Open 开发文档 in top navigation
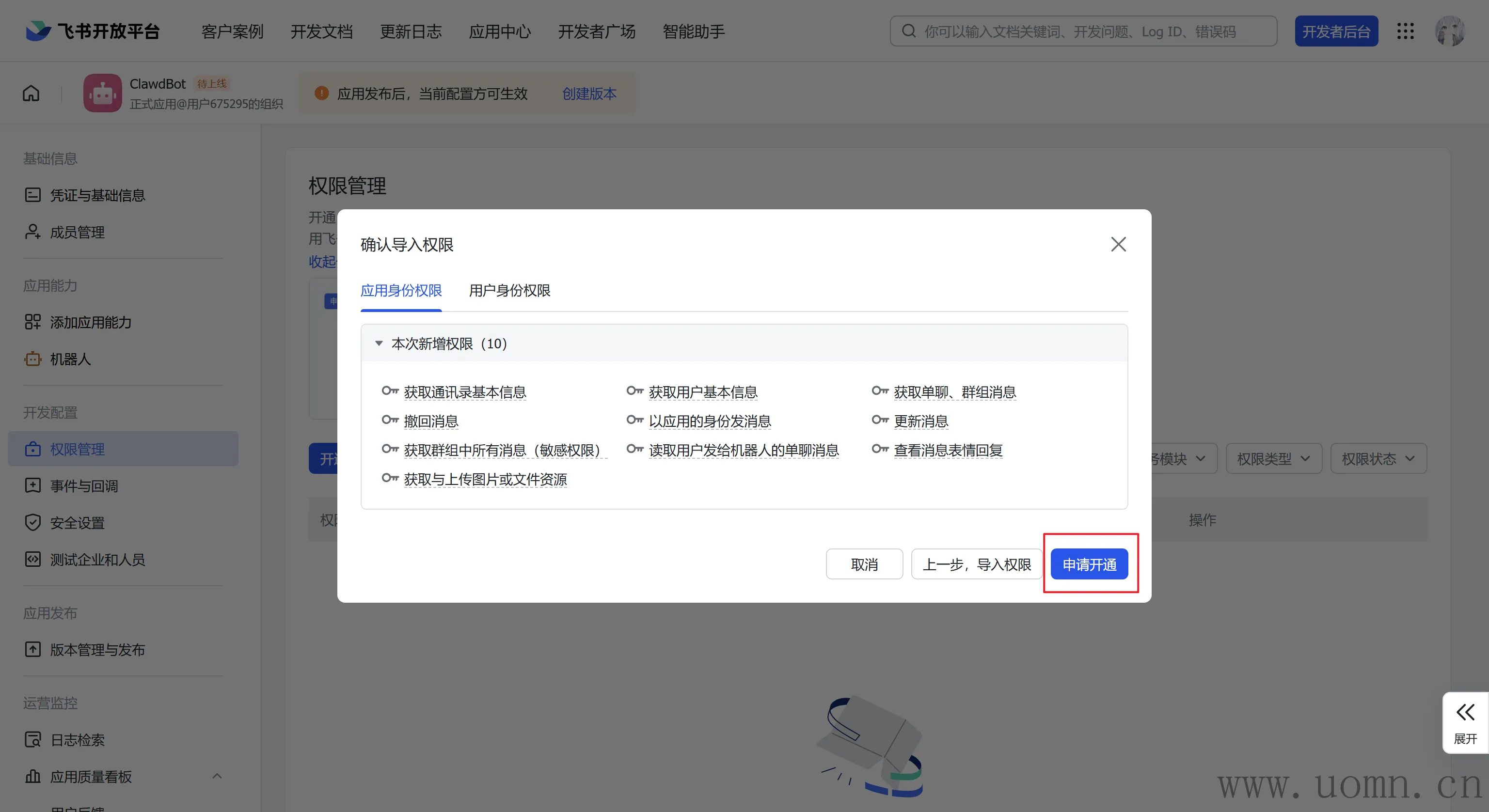Screen dimensions: 1489x812 pos(321,31)
